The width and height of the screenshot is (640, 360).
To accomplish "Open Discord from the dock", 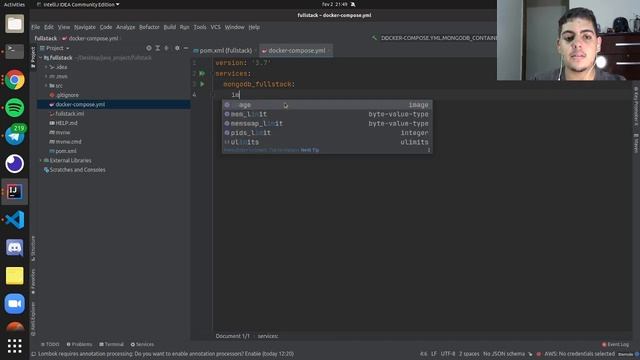I will pos(15,248).
